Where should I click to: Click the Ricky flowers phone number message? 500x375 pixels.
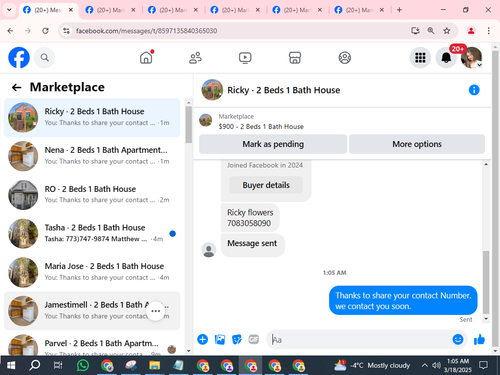[x=250, y=218]
